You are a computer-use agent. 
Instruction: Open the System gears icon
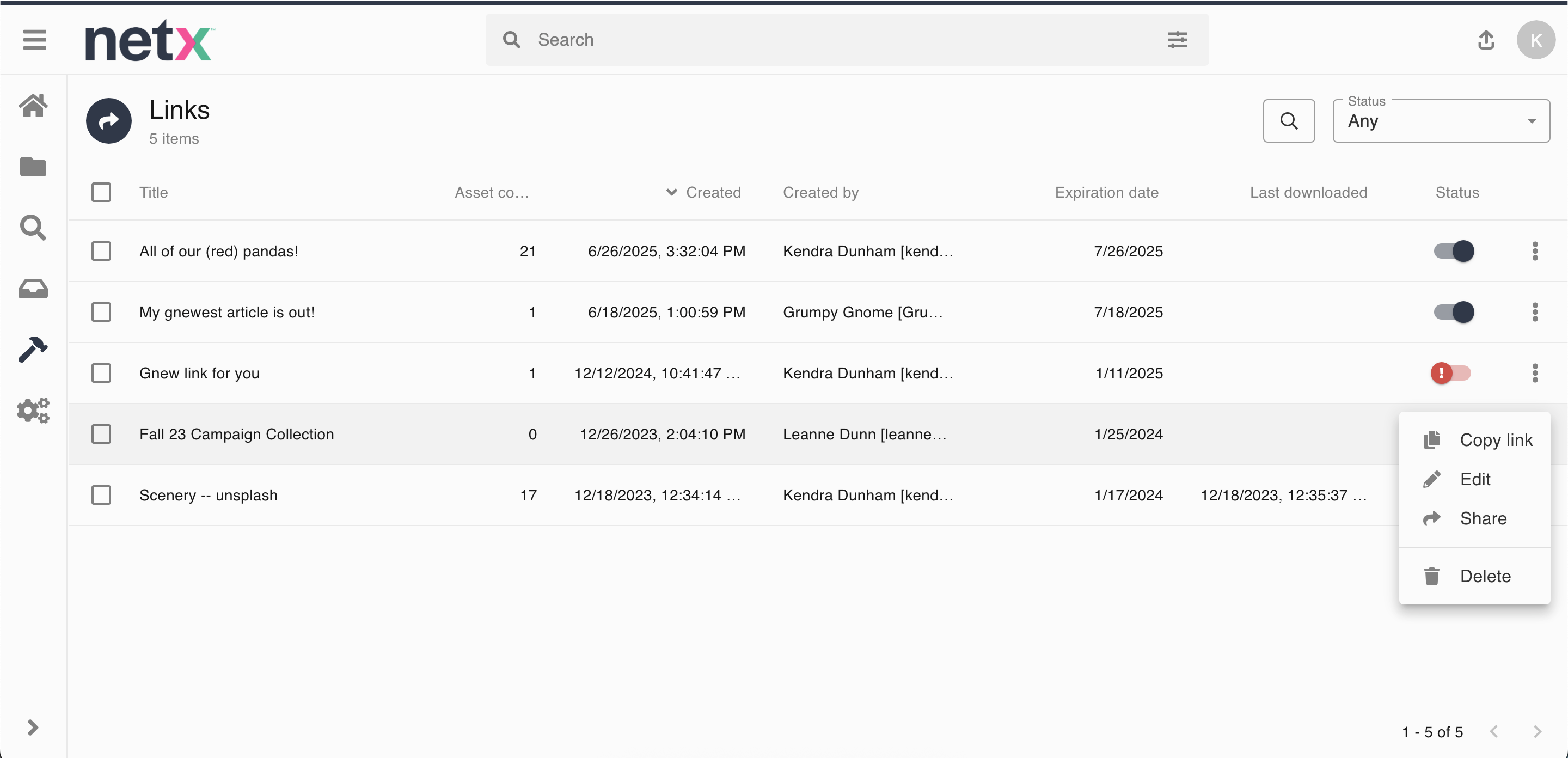[x=33, y=411]
